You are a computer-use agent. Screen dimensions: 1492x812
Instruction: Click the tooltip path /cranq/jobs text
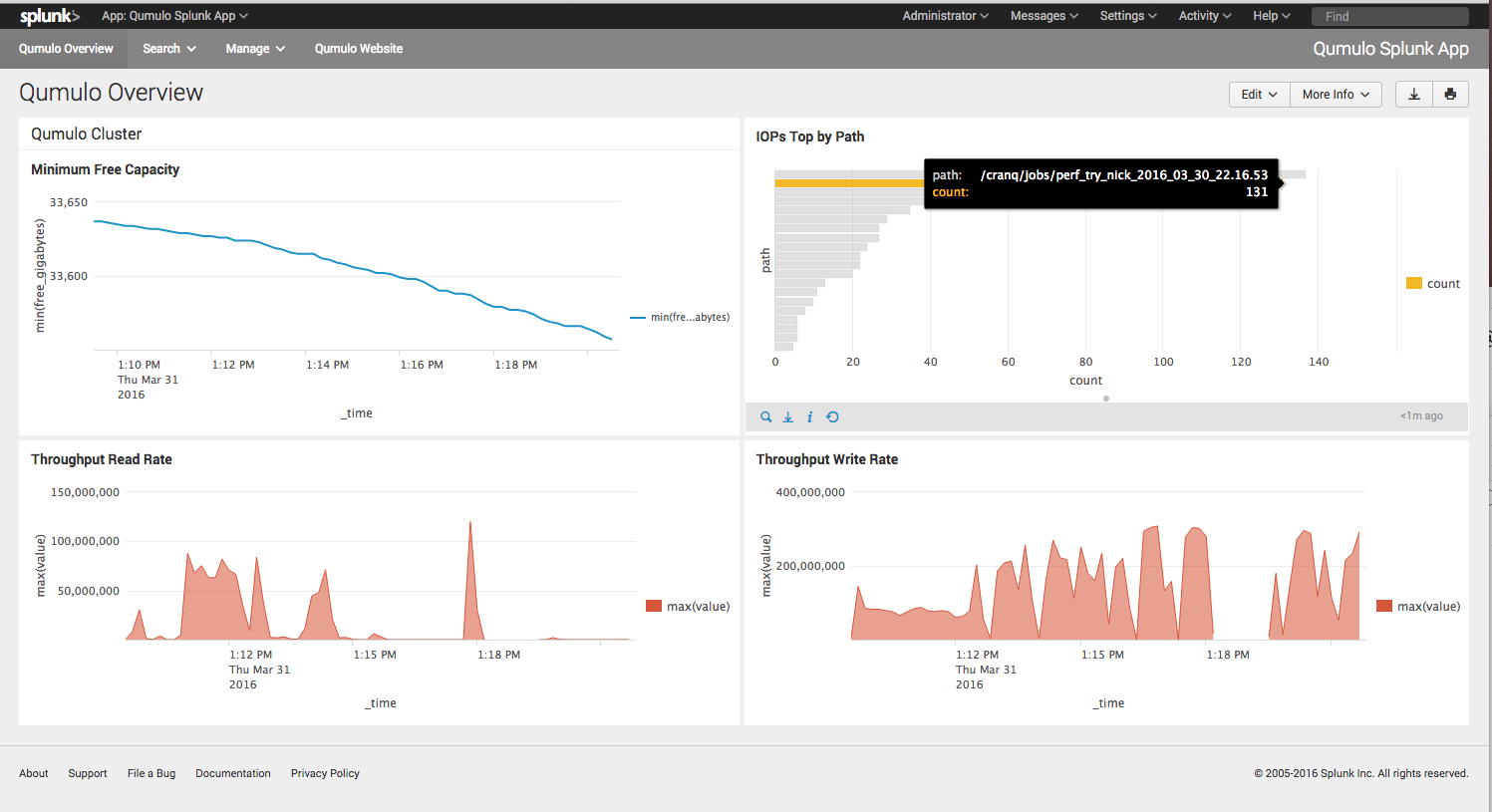(1124, 175)
